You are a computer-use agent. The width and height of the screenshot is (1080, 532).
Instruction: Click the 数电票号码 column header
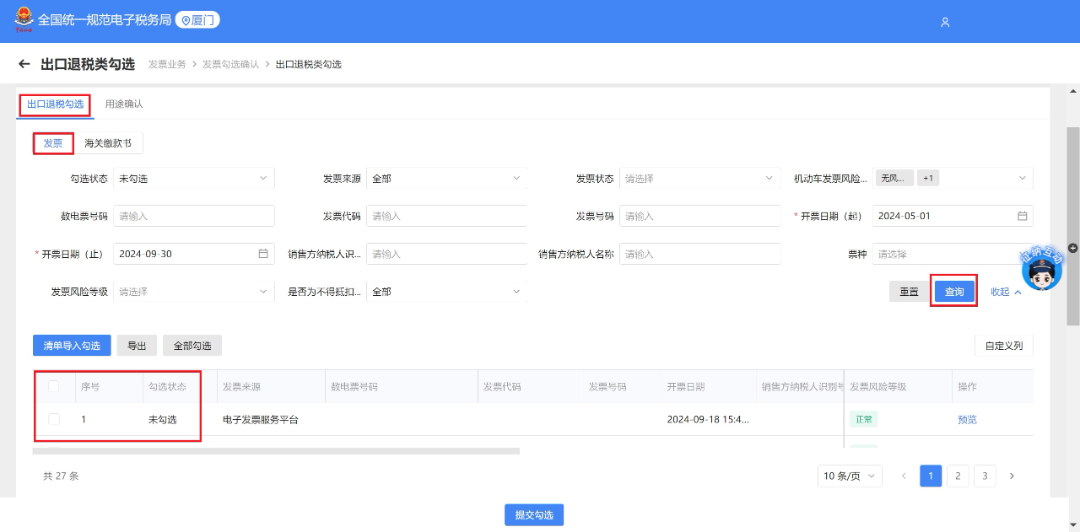pos(355,387)
